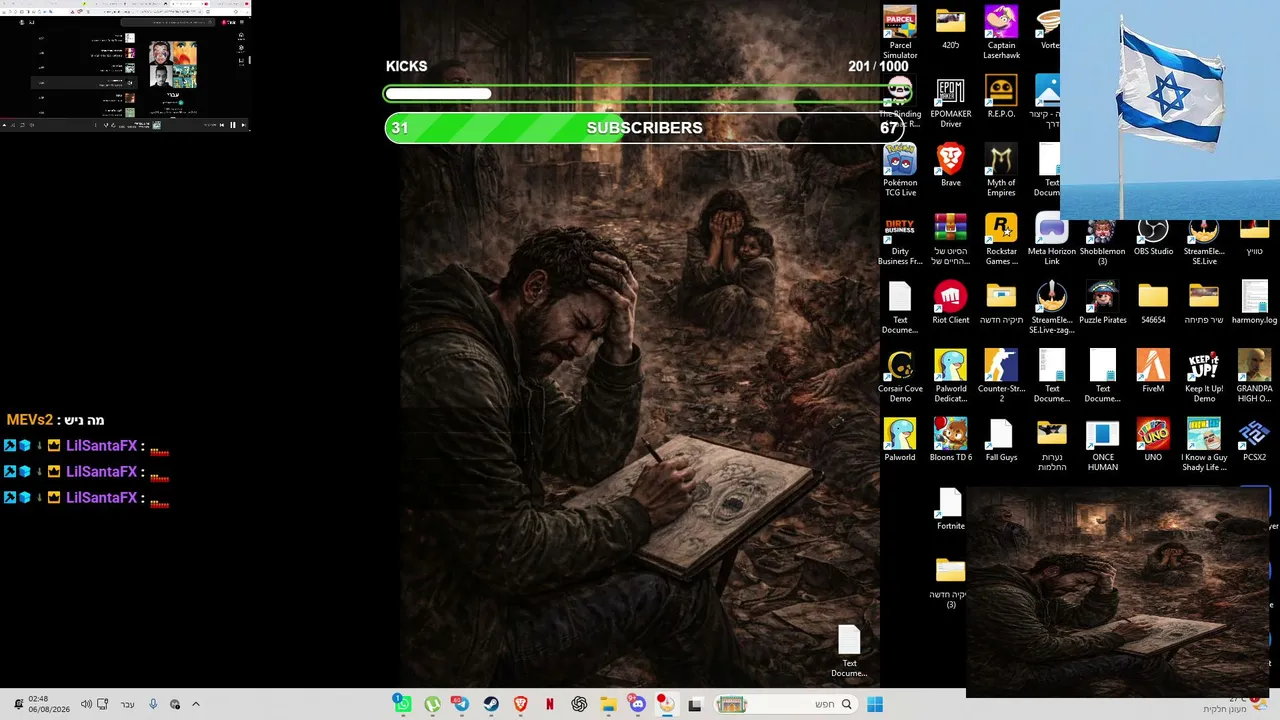Open the I Know a Guy Shady Life icon
The height and width of the screenshot is (720, 1280).
(x=1203, y=445)
